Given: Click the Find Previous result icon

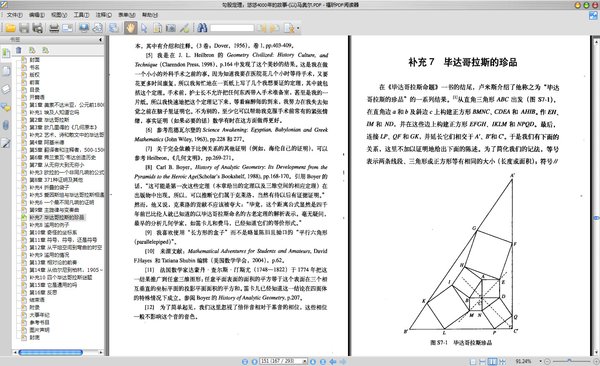Looking at the screenshot, I should [262, 28].
